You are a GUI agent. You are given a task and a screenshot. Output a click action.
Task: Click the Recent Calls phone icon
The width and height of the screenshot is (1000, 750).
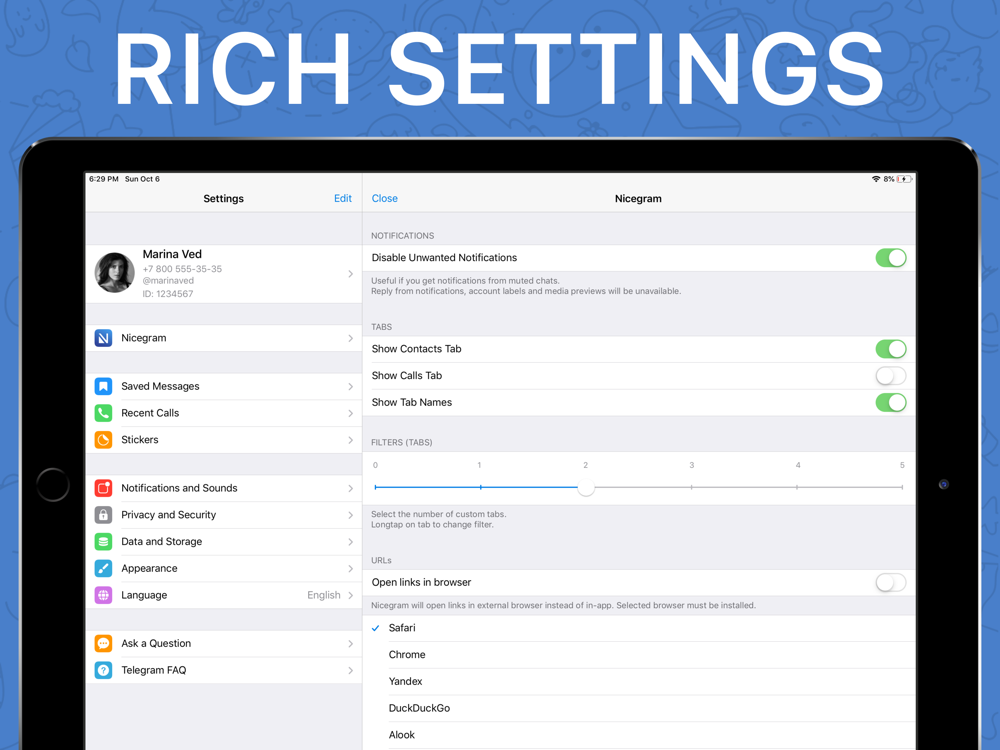[103, 413]
